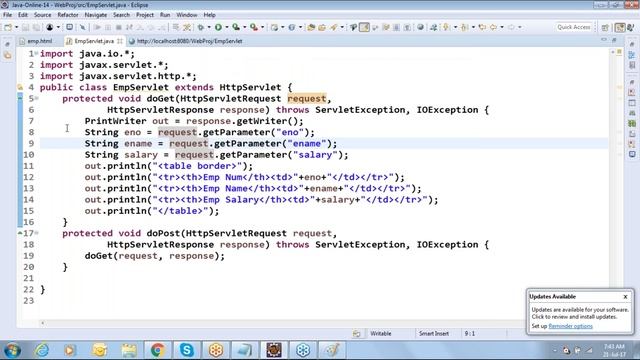
Task: Open the Forward history dropdown arrow
Action: click(520, 27)
